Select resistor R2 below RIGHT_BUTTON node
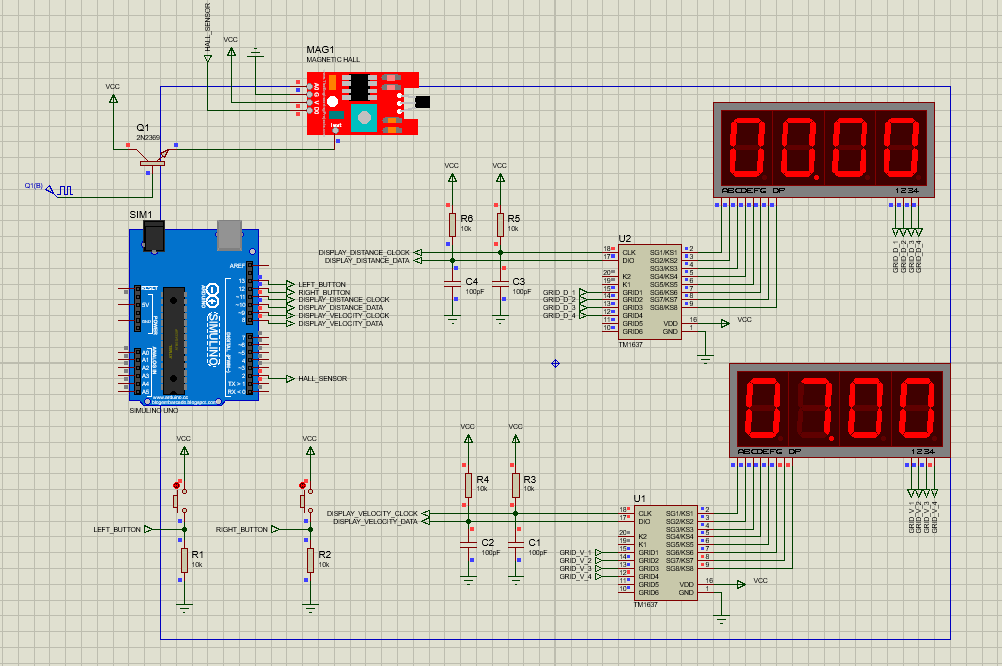This screenshot has height=666, width=1002. pos(310,561)
